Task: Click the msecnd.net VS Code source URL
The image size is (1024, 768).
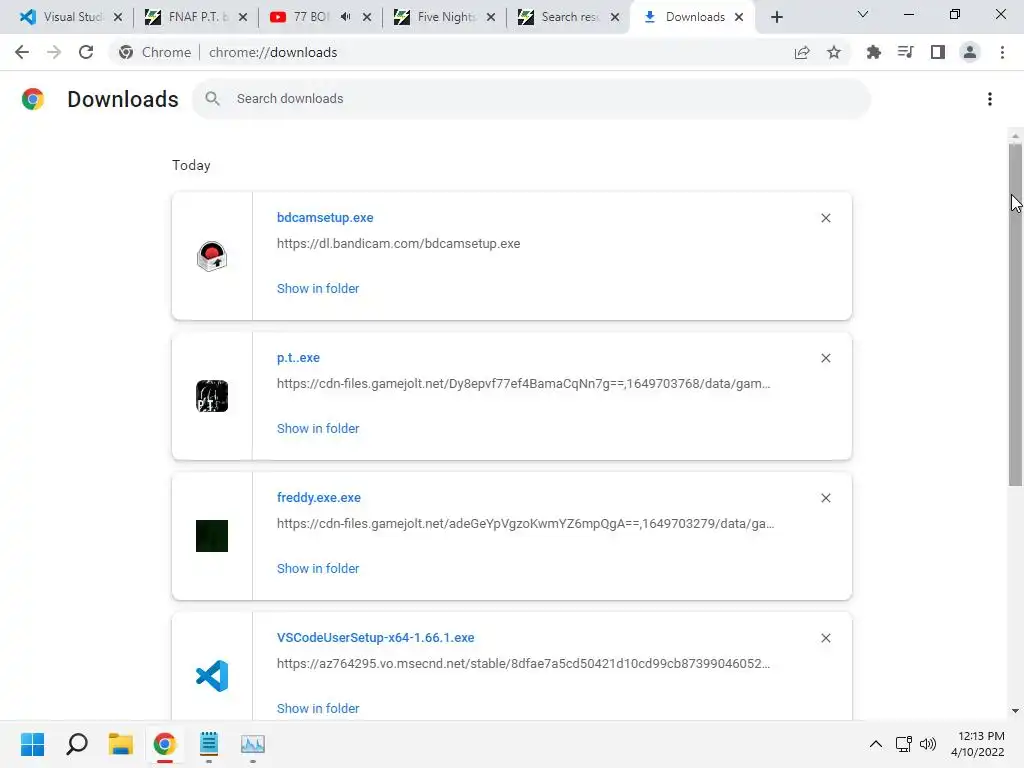Action: pos(524,664)
